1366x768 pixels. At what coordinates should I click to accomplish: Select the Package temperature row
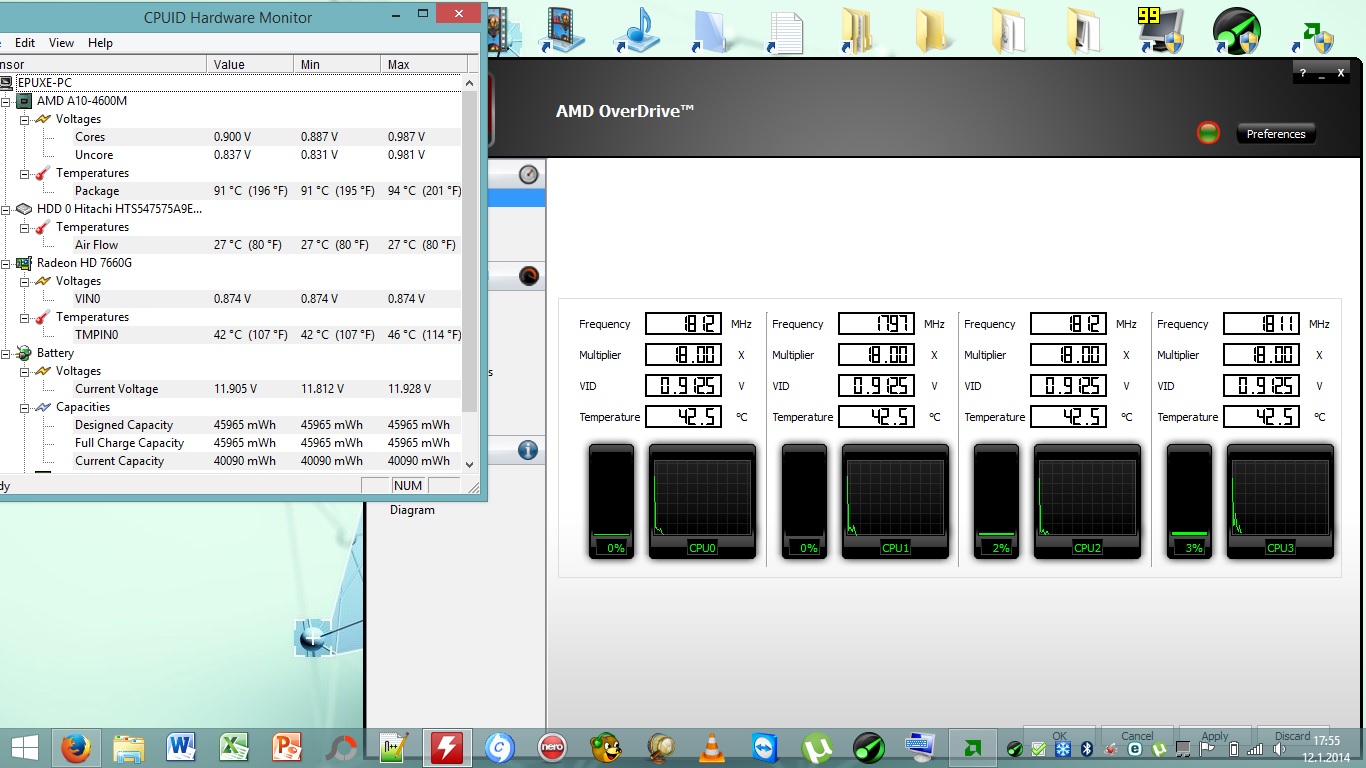[232, 191]
